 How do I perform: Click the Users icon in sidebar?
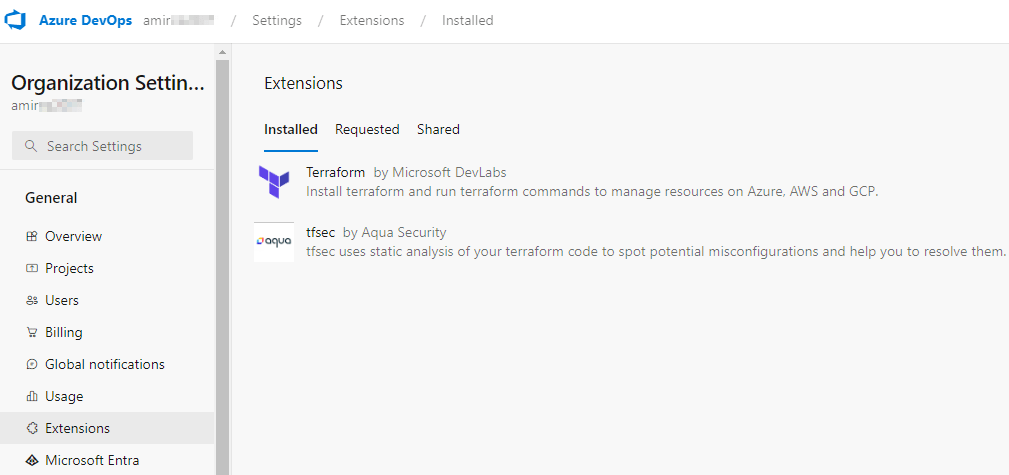tap(32, 301)
